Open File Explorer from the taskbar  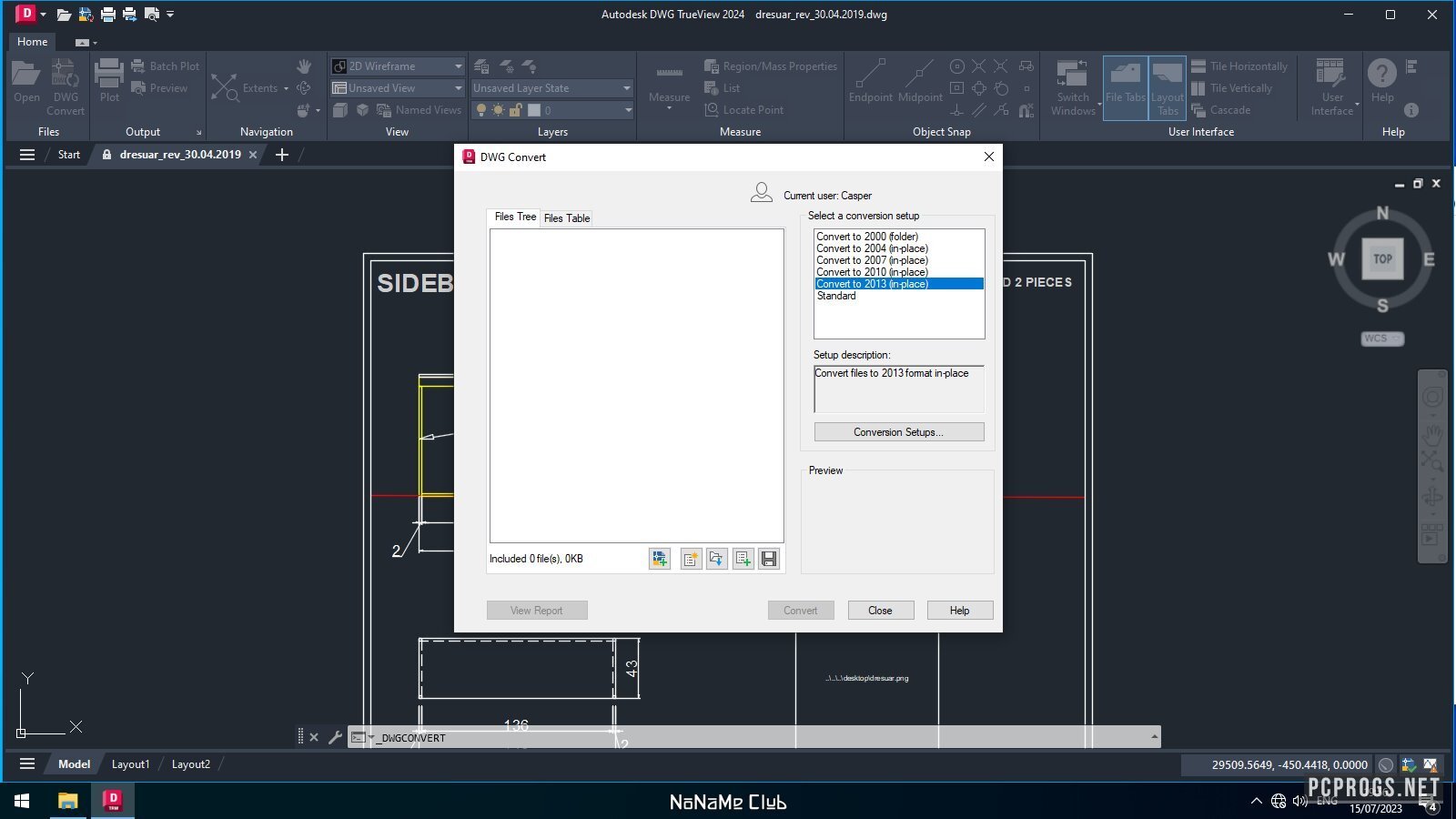[x=68, y=801]
